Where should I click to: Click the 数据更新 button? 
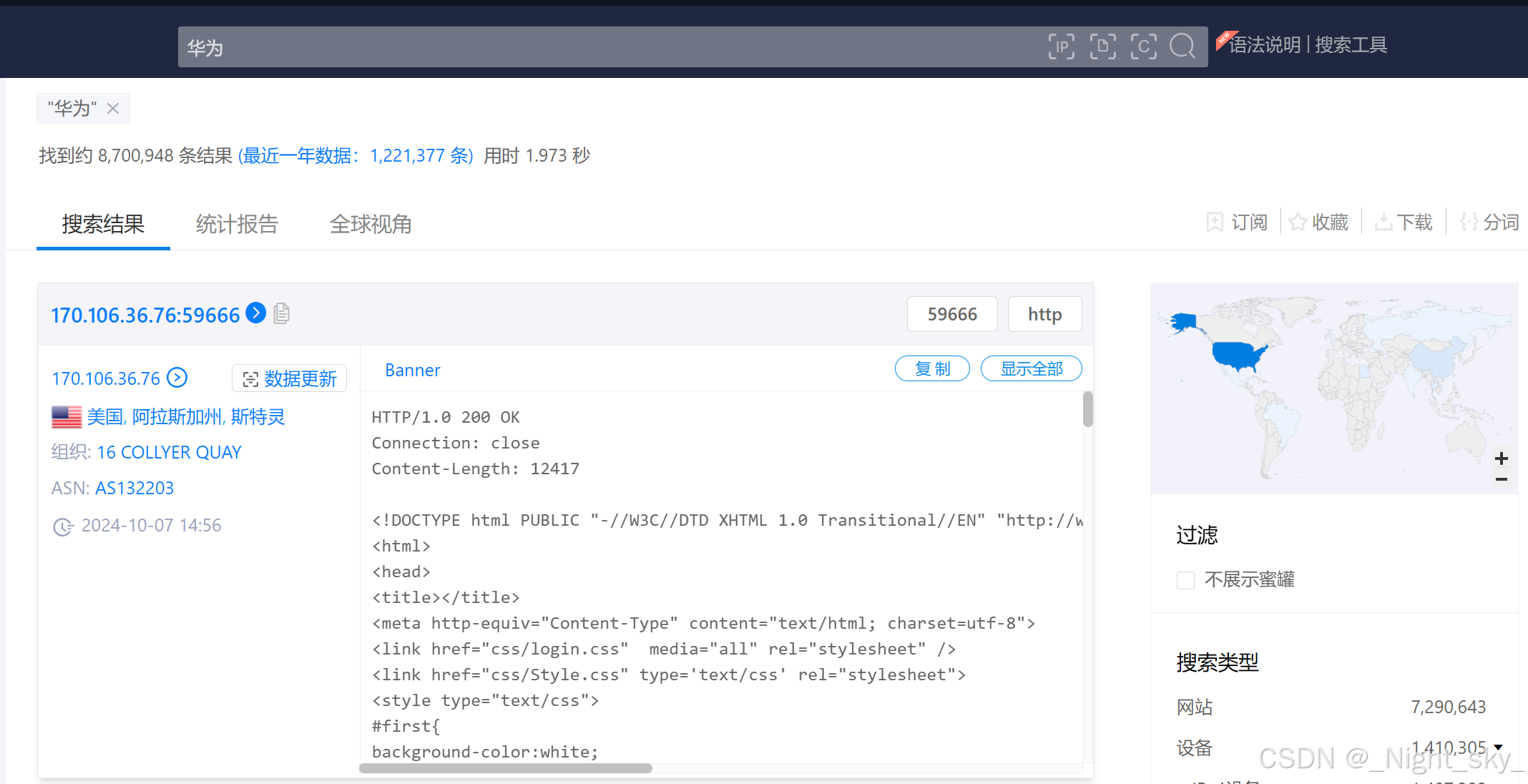(x=290, y=378)
